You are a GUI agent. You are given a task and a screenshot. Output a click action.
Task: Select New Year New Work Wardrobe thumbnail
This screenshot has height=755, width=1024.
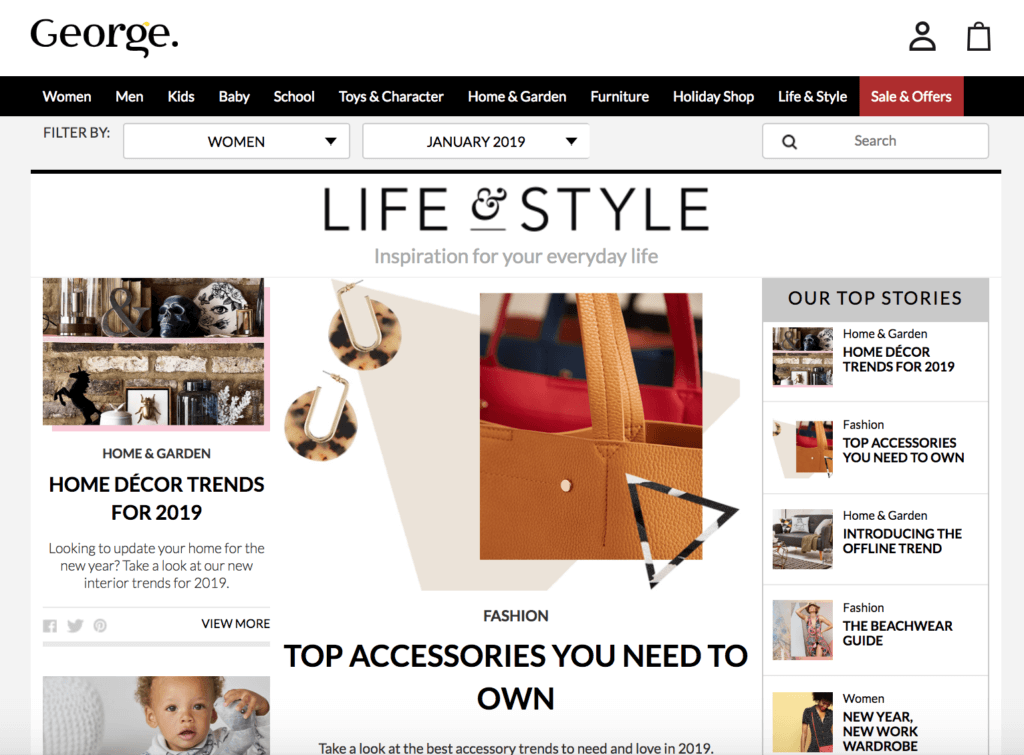coord(803,722)
